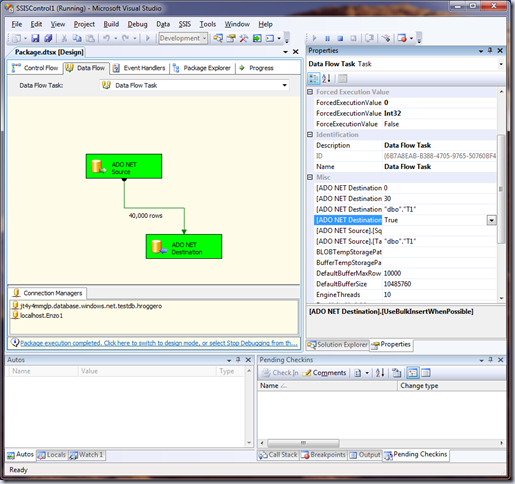Open the Tools menu
515x484 pixels.
click(208, 24)
